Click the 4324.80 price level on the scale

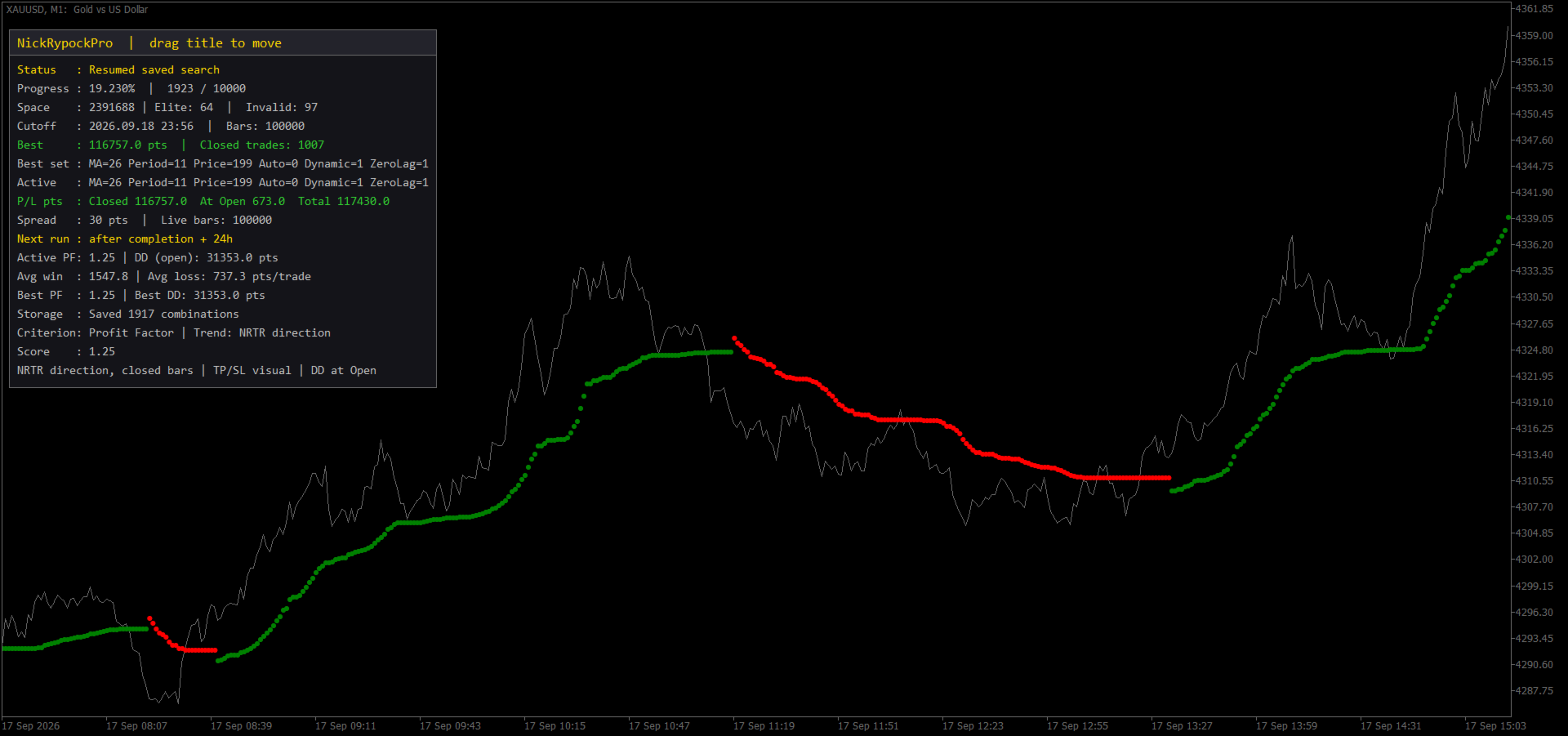(x=1534, y=350)
